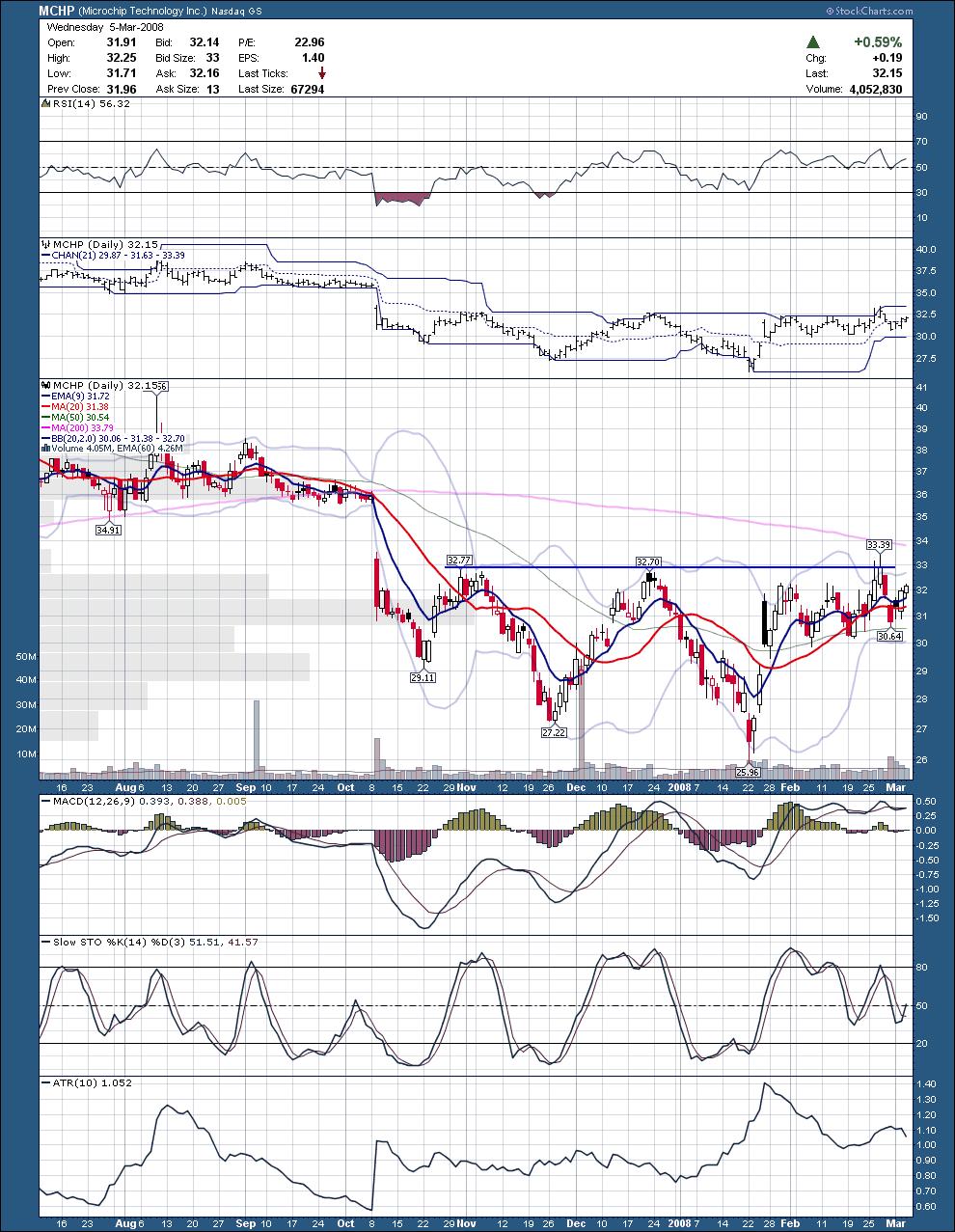Screen dimensions: 955x1232
Task: Click the P/E value 22.96
Action: pos(310,42)
